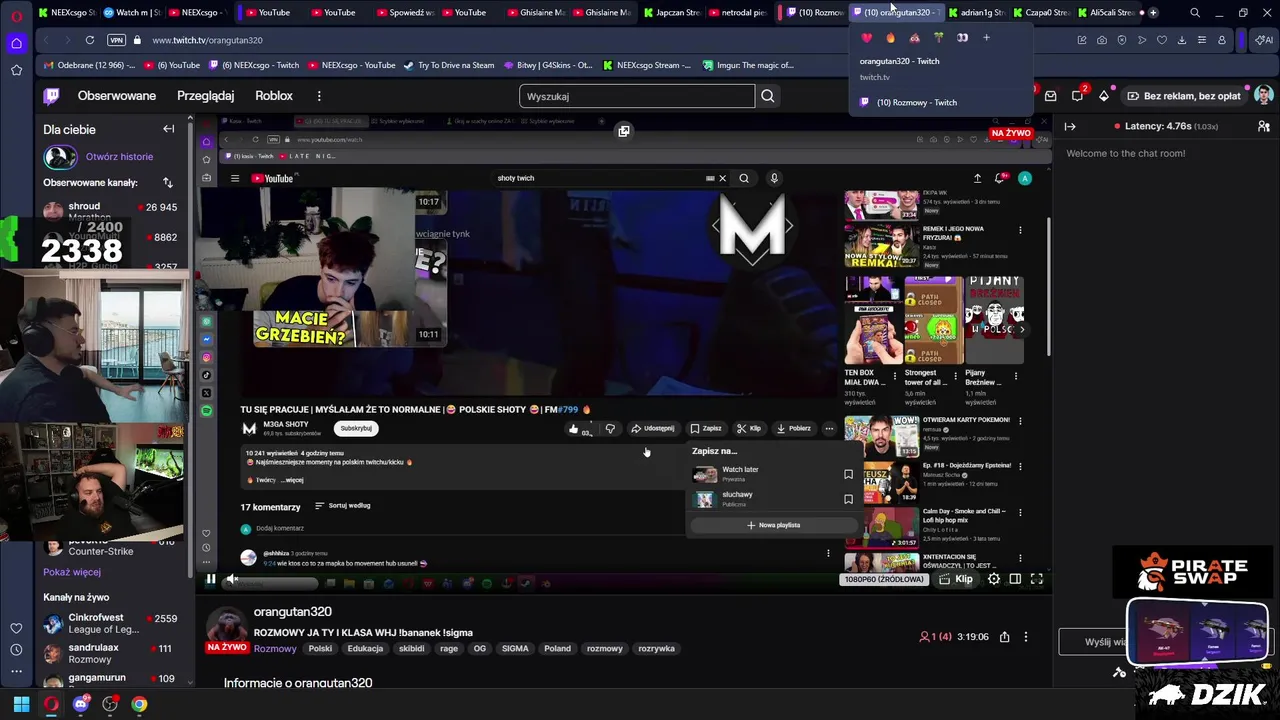Viewport: 1280px width, 720px height.
Task: Open the Bits diamond icon in header
Action: pos(1104,96)
